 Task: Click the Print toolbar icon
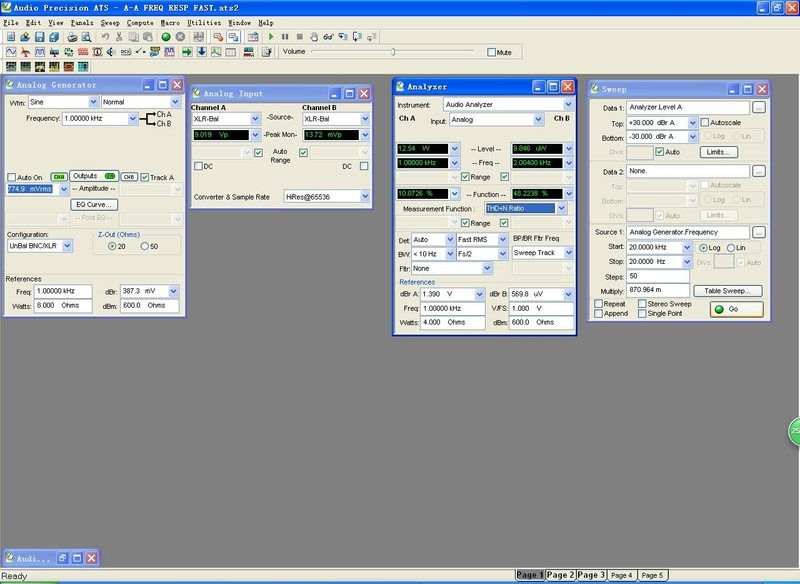click(x=72, y=37)
